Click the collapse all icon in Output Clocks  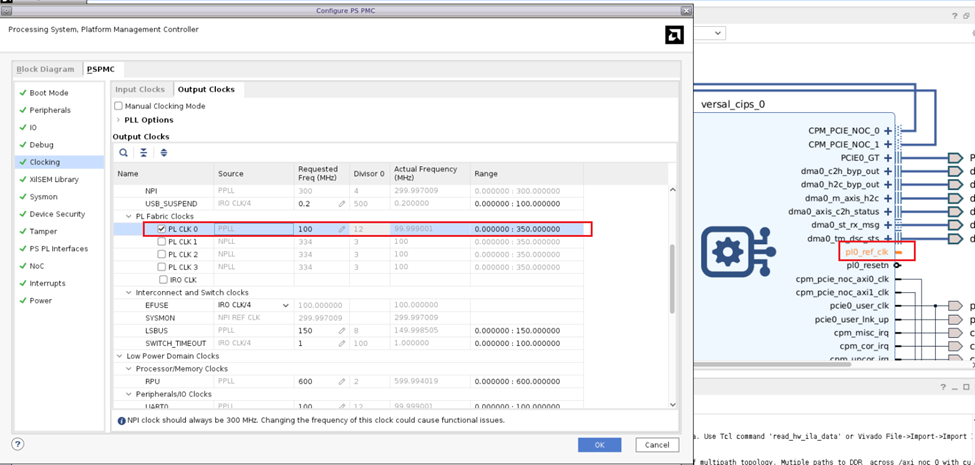[x=144, y=153]
